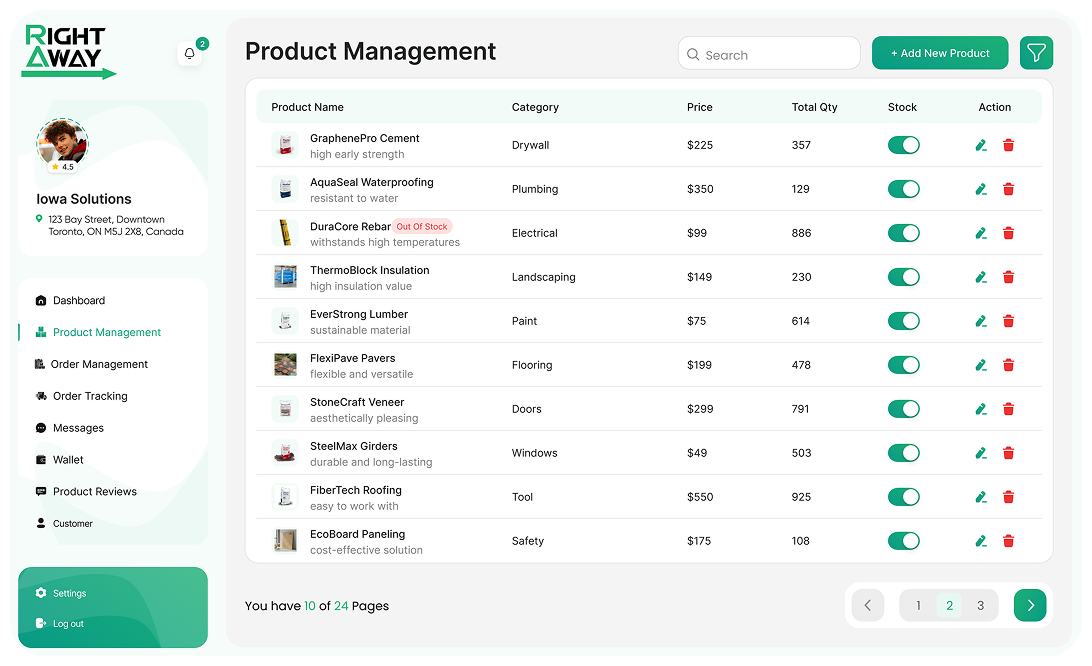Navigate to the Wallet section

(x=68, y=460)
